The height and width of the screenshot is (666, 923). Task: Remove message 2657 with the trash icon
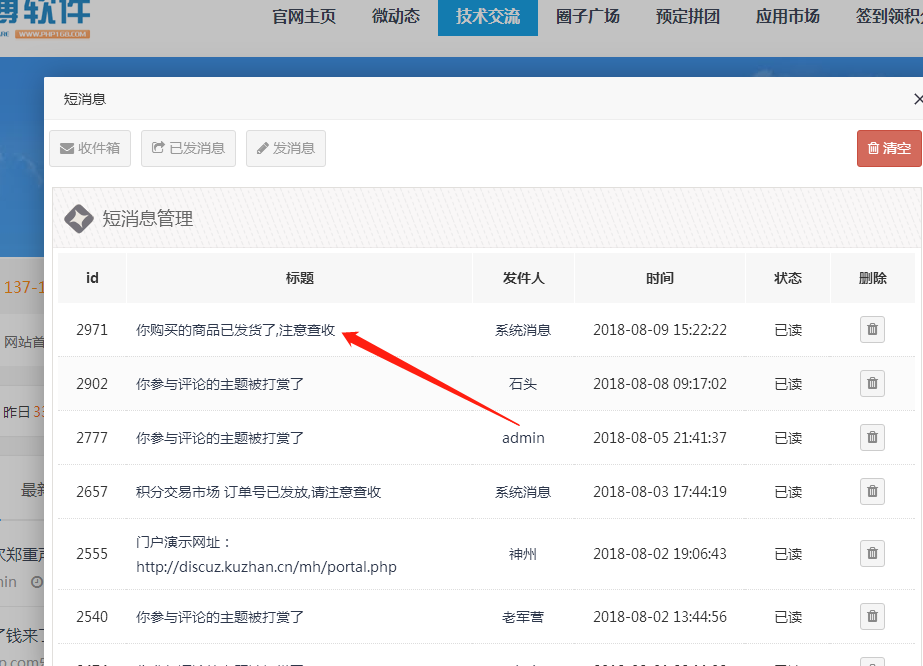click(x=872, y=491)
